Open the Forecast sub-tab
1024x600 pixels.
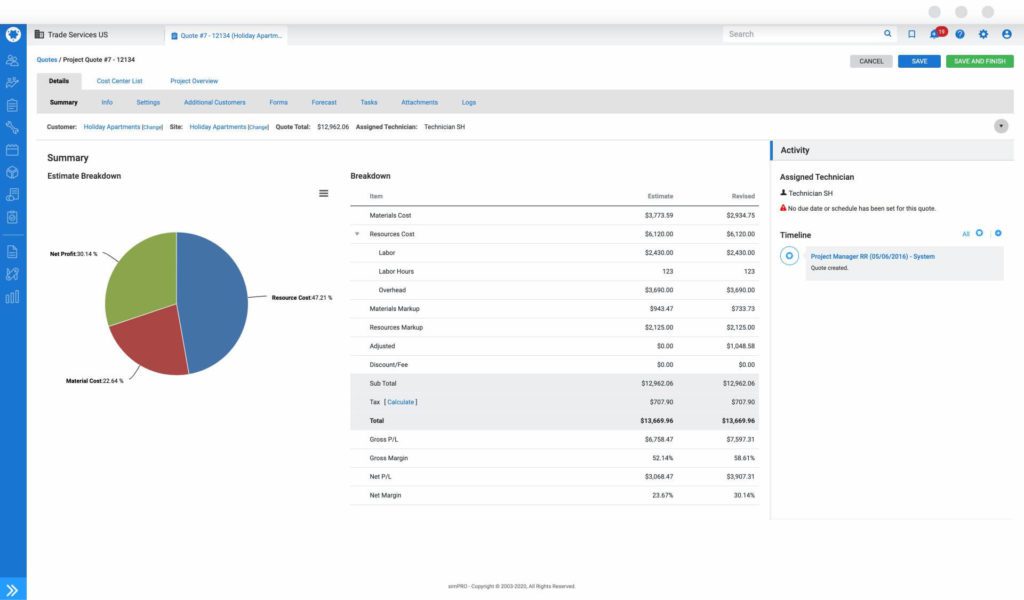tap(324, 102)
